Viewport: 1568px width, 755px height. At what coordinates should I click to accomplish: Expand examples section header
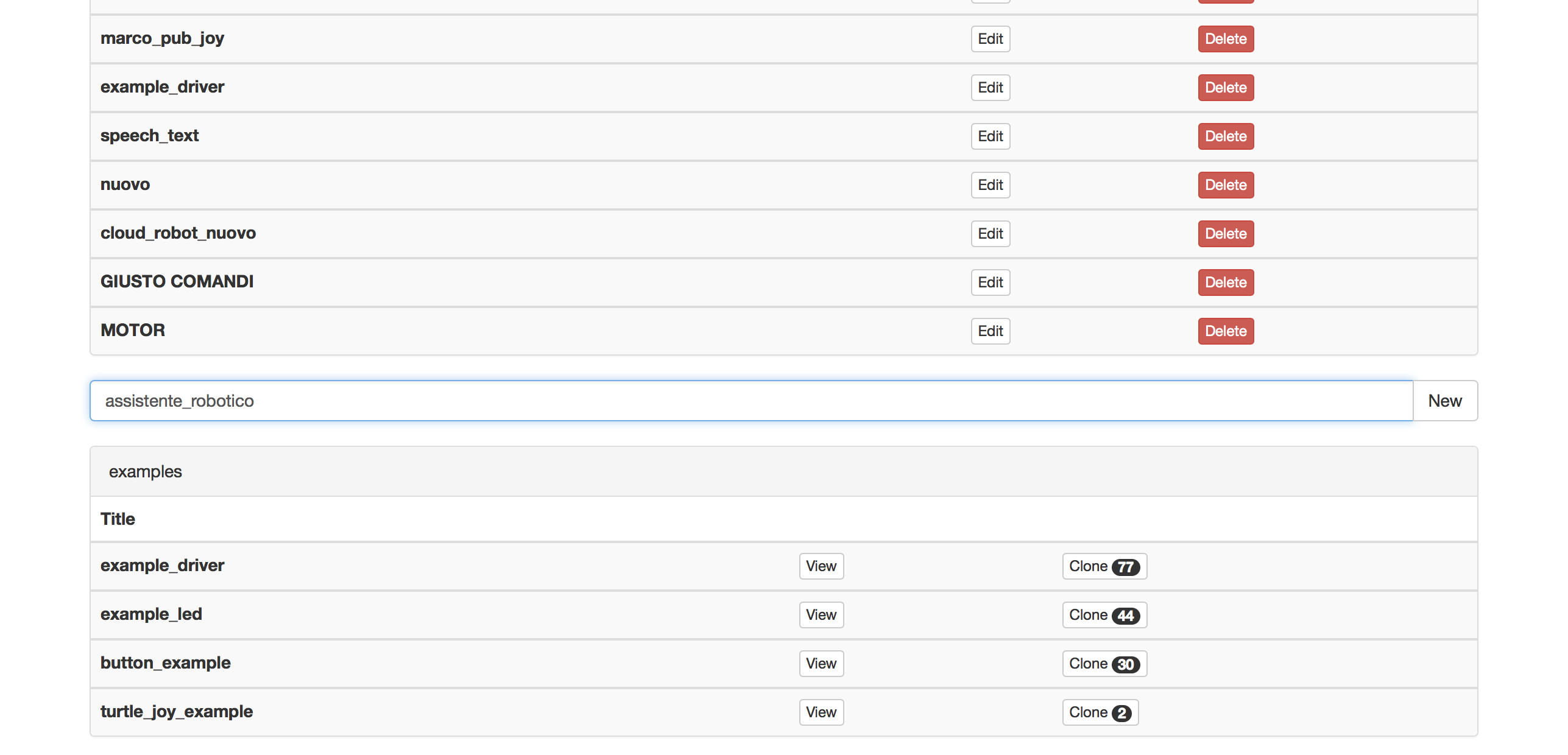click(x=145, y=472)
